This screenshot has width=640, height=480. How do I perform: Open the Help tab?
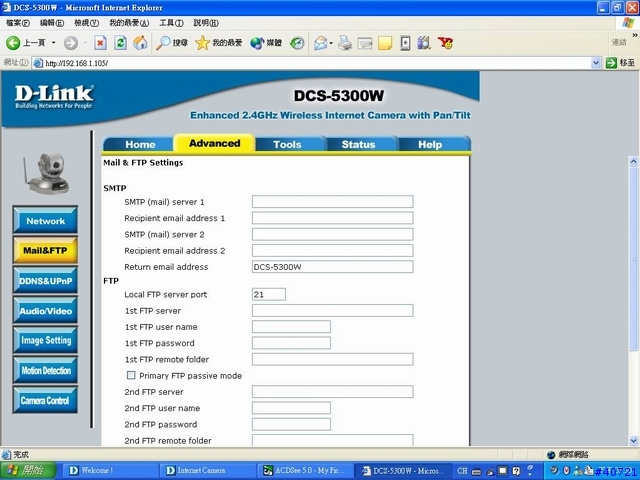[x=430, y=144]
